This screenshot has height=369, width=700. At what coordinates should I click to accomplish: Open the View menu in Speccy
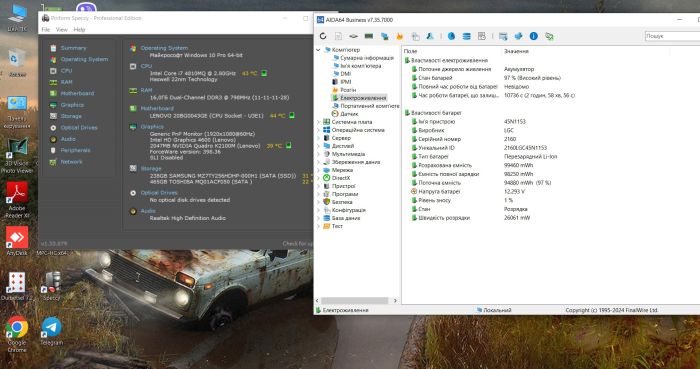coord(62,29)
